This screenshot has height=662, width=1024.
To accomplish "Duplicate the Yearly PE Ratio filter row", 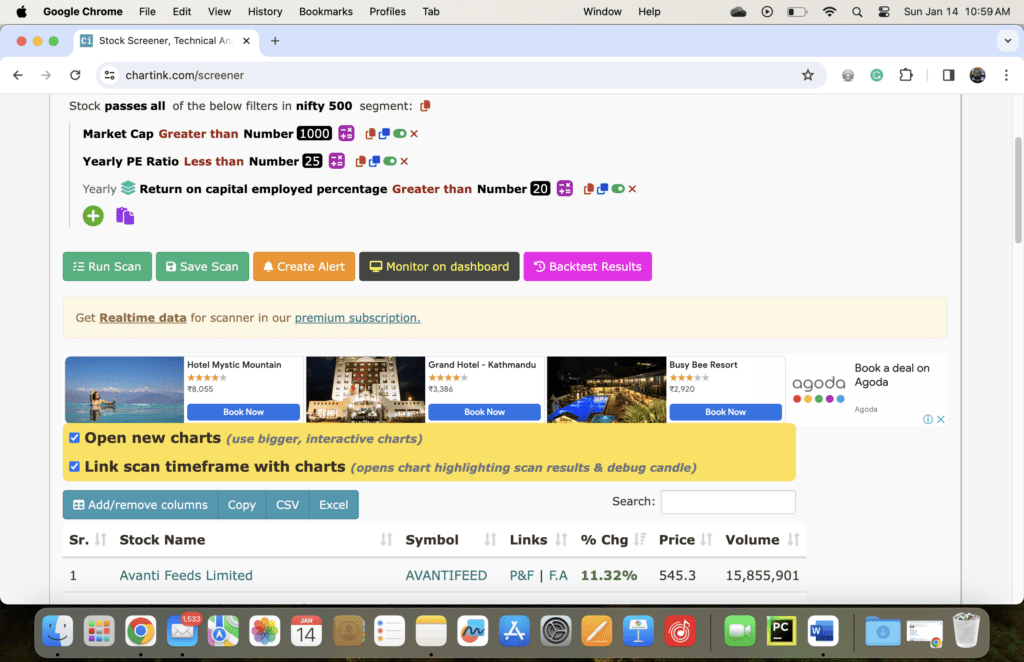I will pyautogui.click(x=374, y=161).
